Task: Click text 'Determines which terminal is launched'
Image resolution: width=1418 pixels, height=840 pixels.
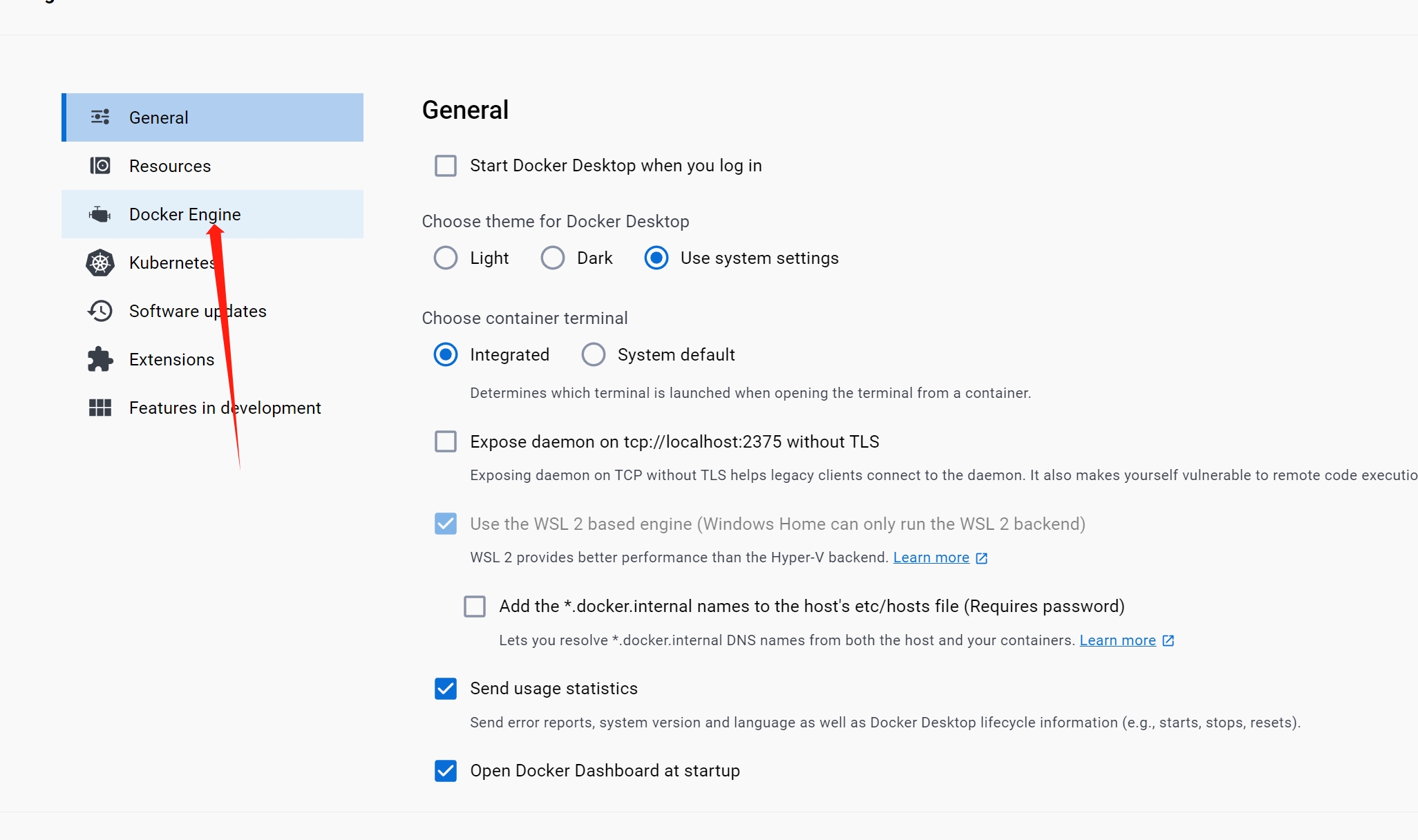Action: [x=750, y=393]
